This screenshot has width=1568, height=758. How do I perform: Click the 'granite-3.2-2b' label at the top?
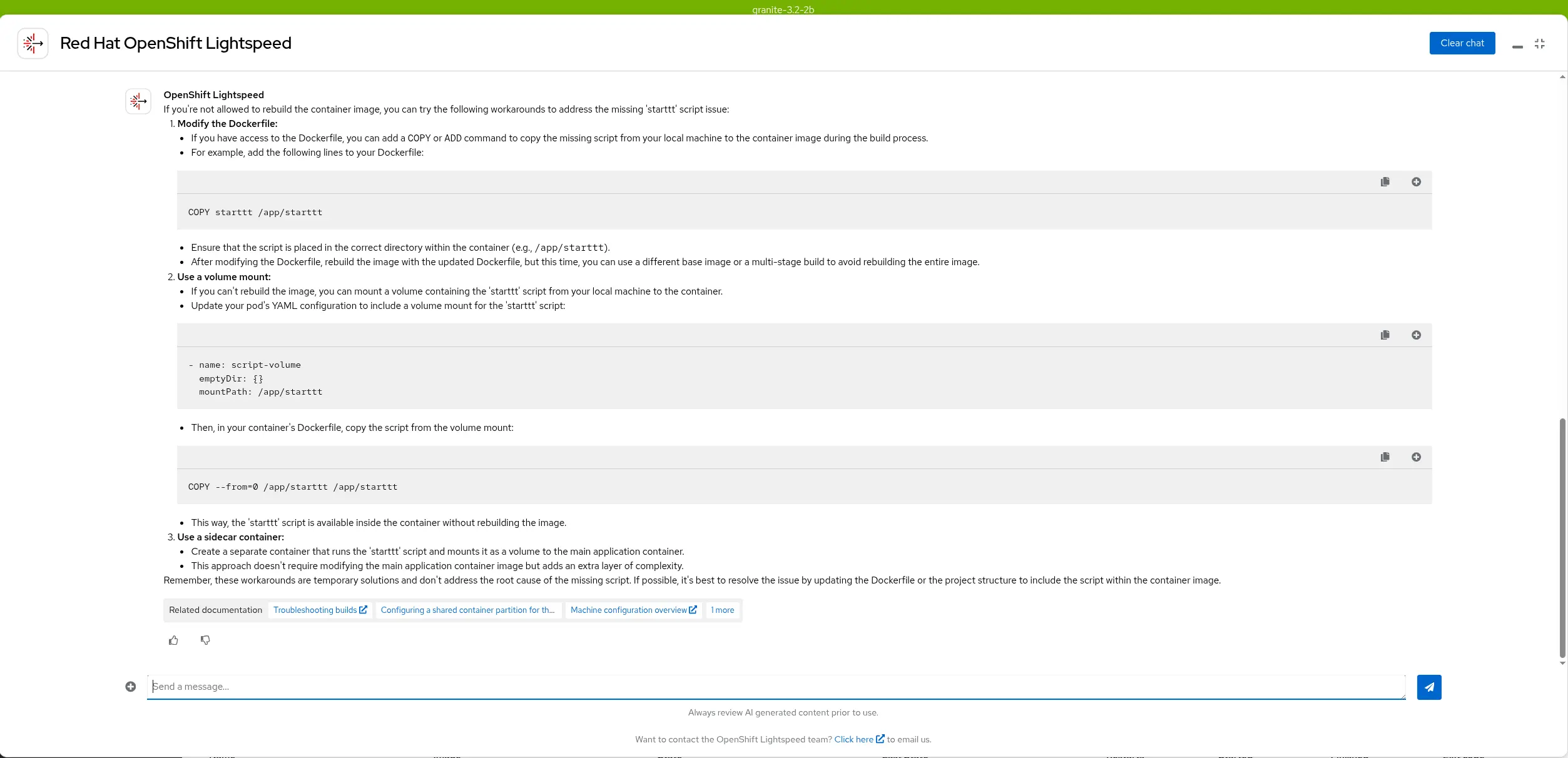(x=783, y=9)
